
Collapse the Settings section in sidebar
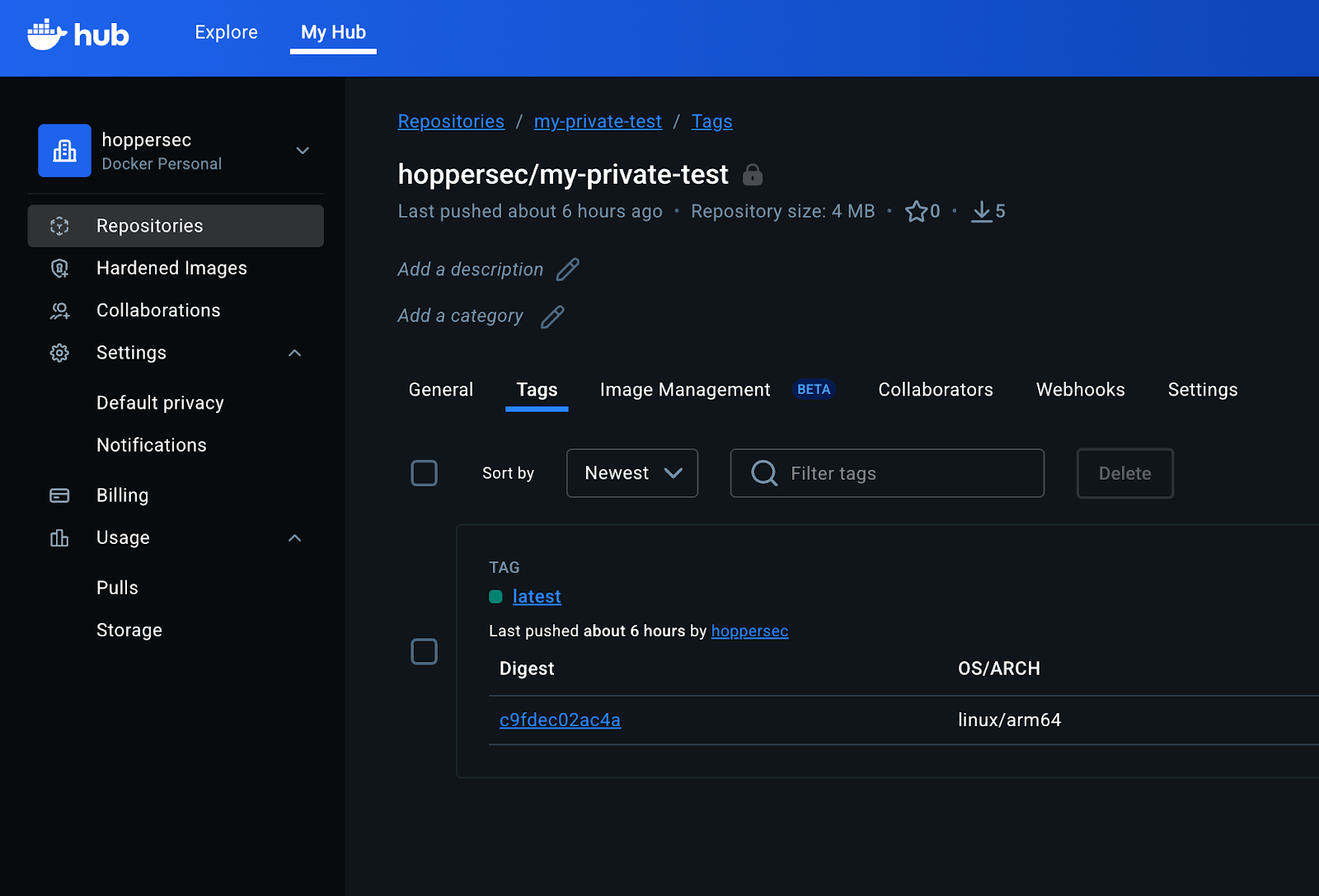(295, 353)
